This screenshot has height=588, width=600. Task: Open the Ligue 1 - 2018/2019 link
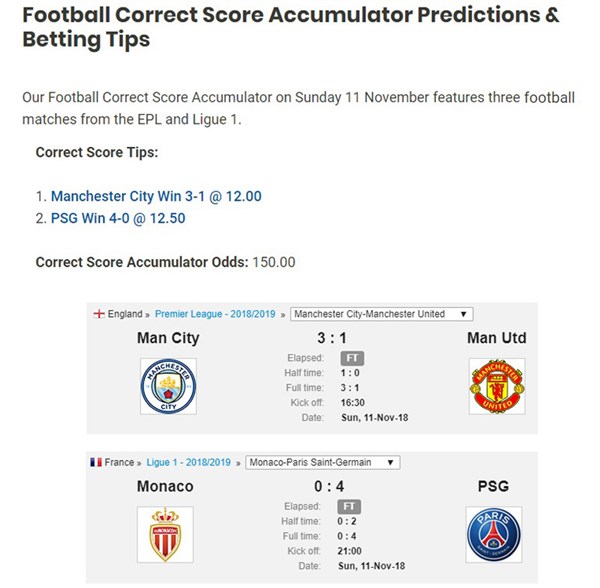click(x=189, y=462)
